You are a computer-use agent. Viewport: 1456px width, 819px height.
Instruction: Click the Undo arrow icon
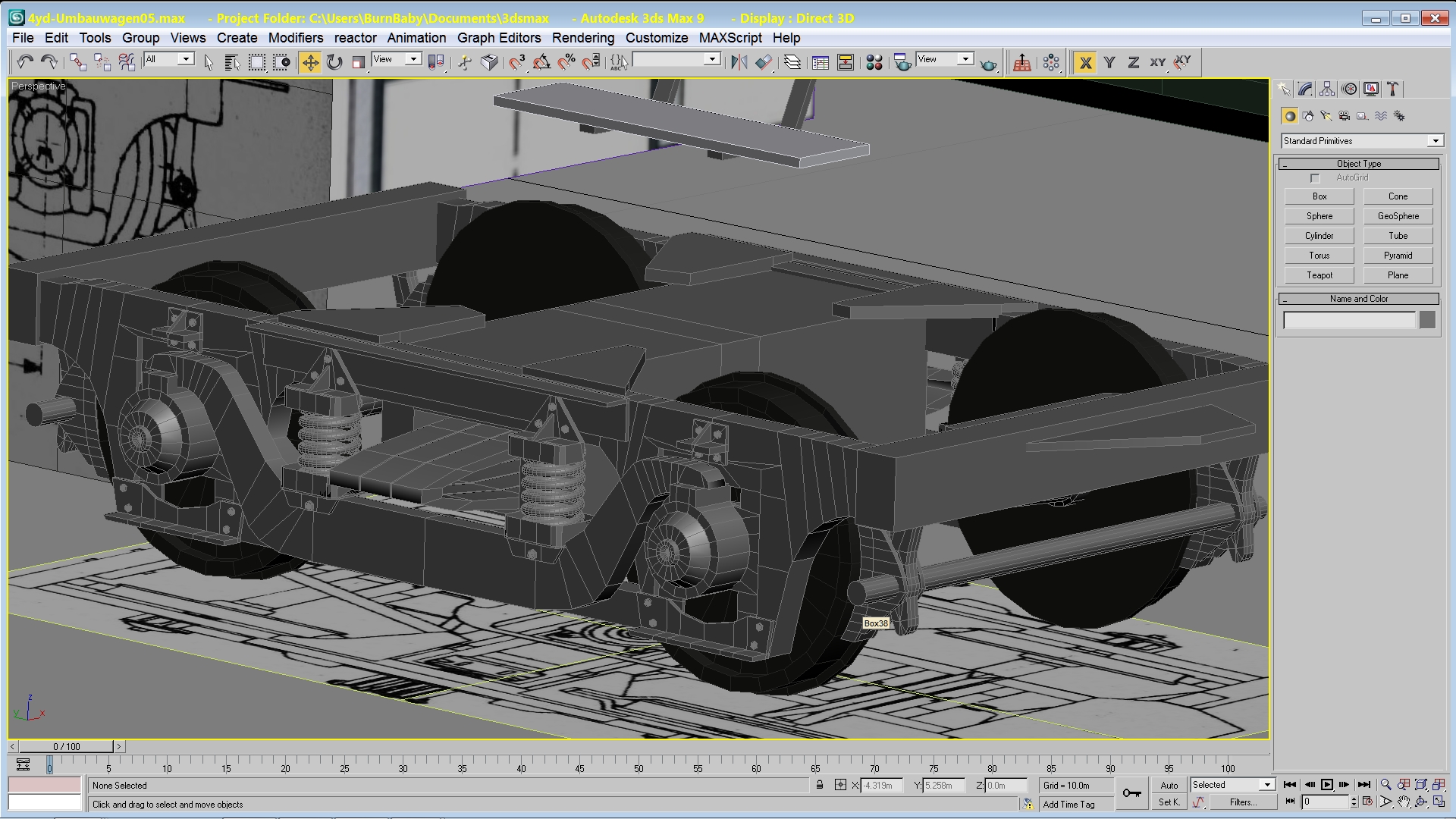24,62
